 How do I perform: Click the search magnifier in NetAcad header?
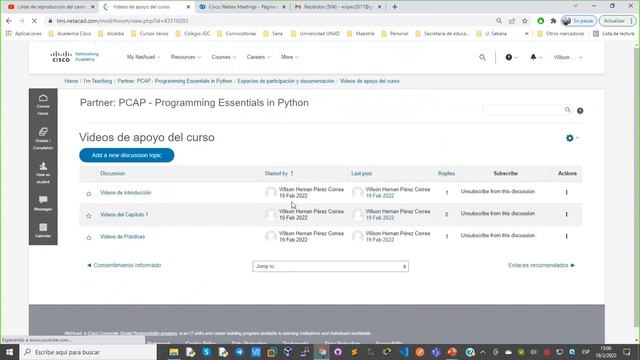[482, 58]
